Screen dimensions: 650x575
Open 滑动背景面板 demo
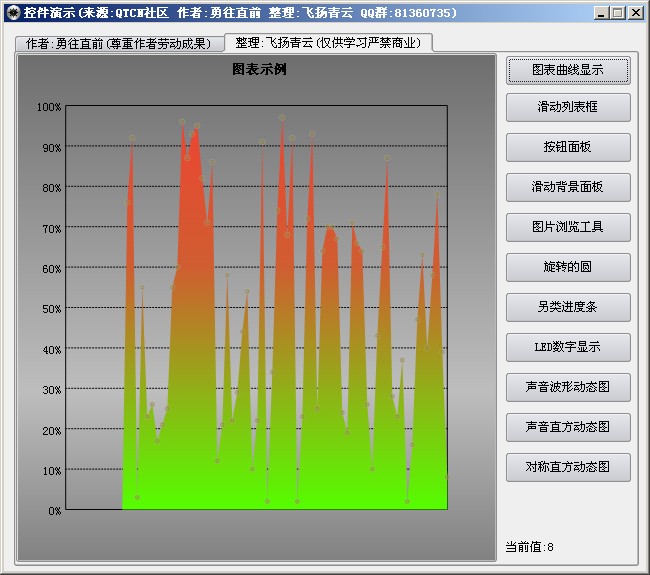(x=568, y=187)
